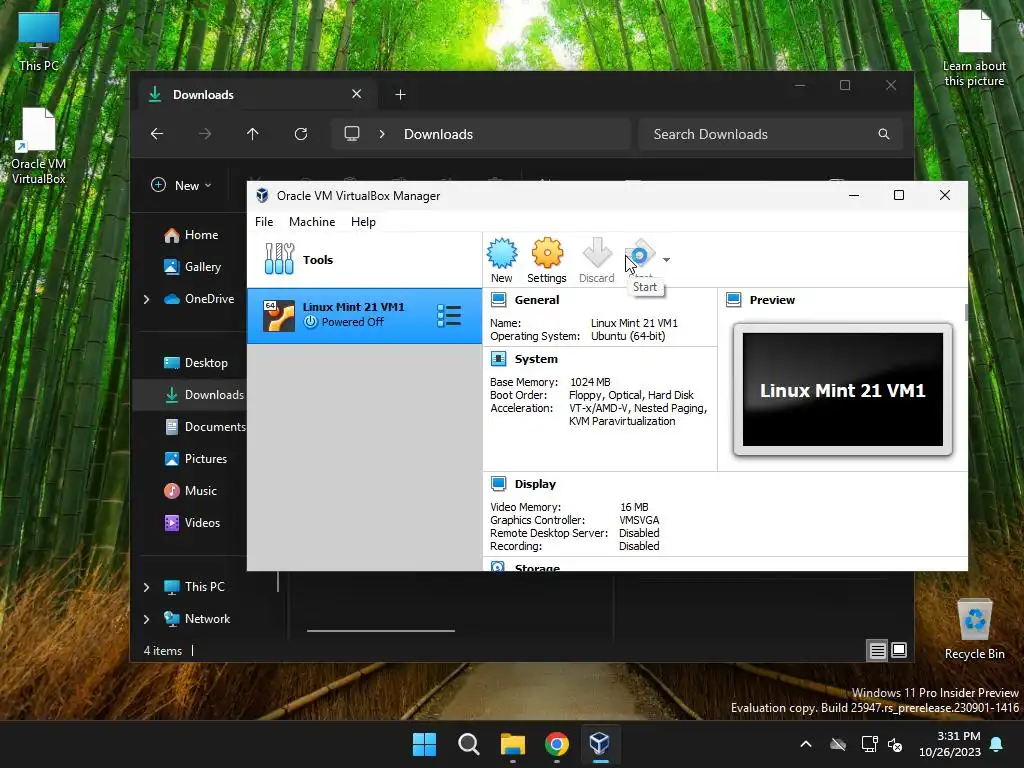
Task: Click the Discard saved state icon
Action: pyautogui.click(x=596, y=260)
